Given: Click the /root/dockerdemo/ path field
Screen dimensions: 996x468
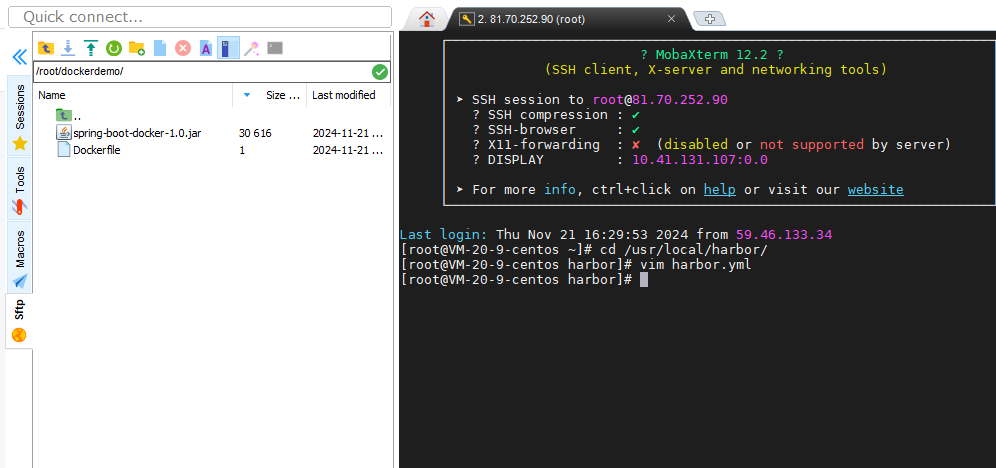Looking at the screenshot, I should point(202,72).
